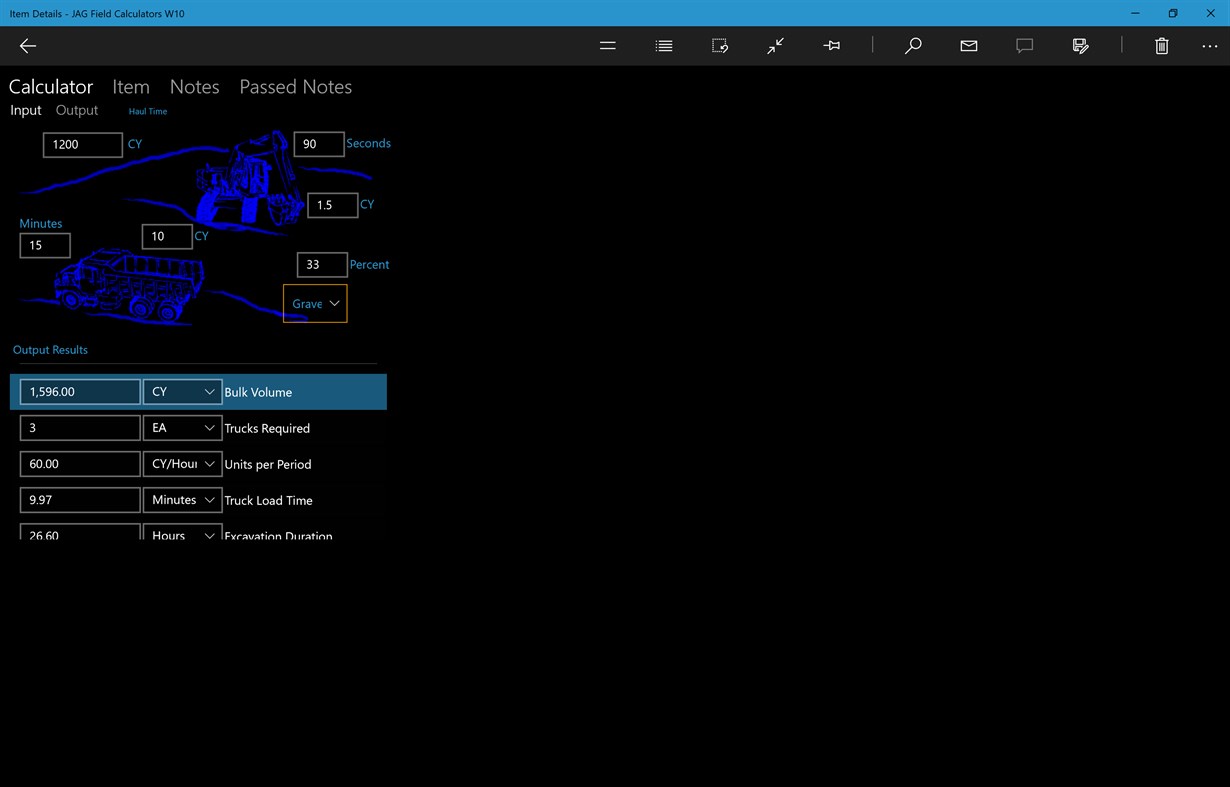Open the comment bubble icon
1230x787 pixels.
tap(1024, 46)
